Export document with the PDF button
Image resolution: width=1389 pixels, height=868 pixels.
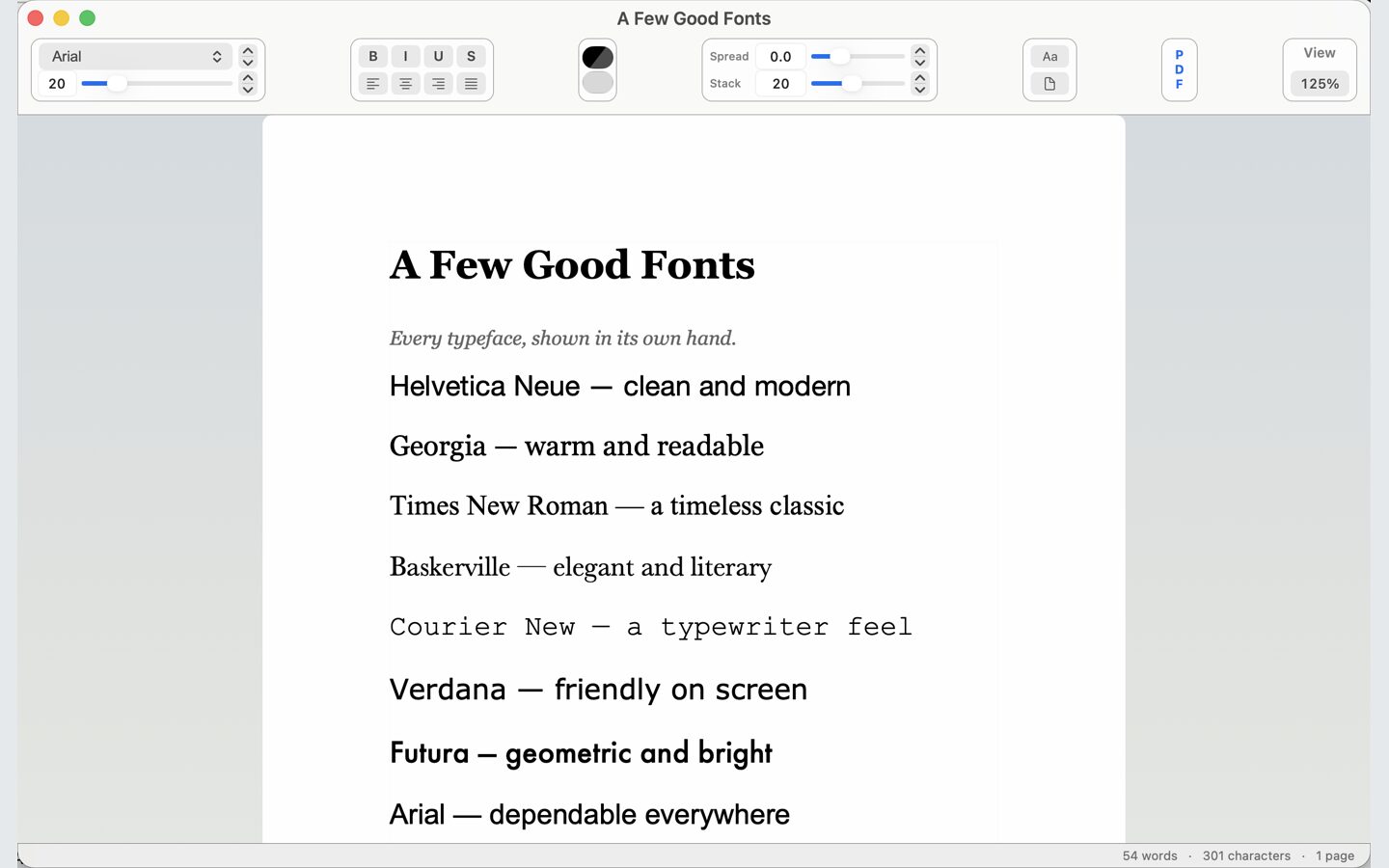point(1179,69)
